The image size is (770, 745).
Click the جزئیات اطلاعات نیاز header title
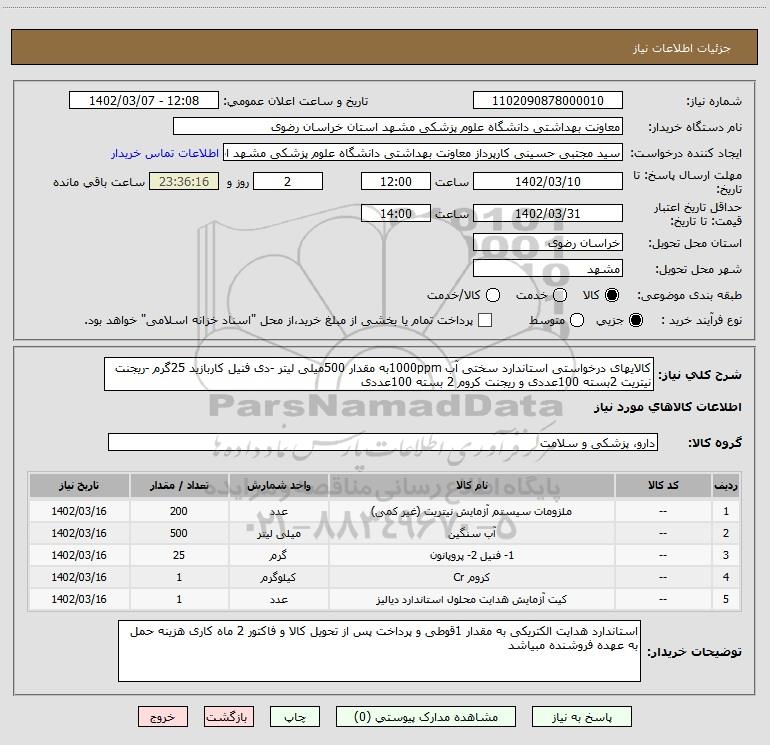682,48
